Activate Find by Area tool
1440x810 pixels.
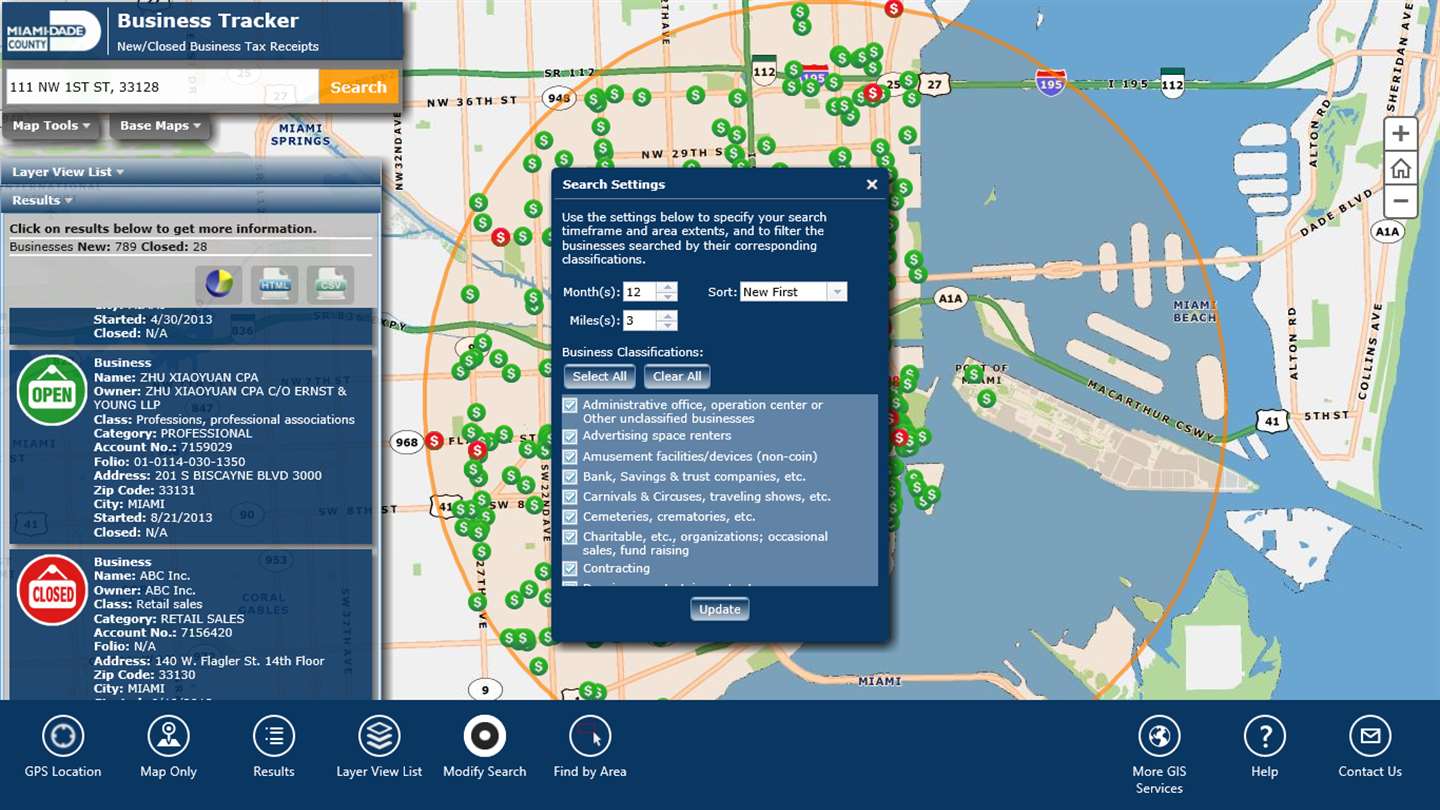590,737
